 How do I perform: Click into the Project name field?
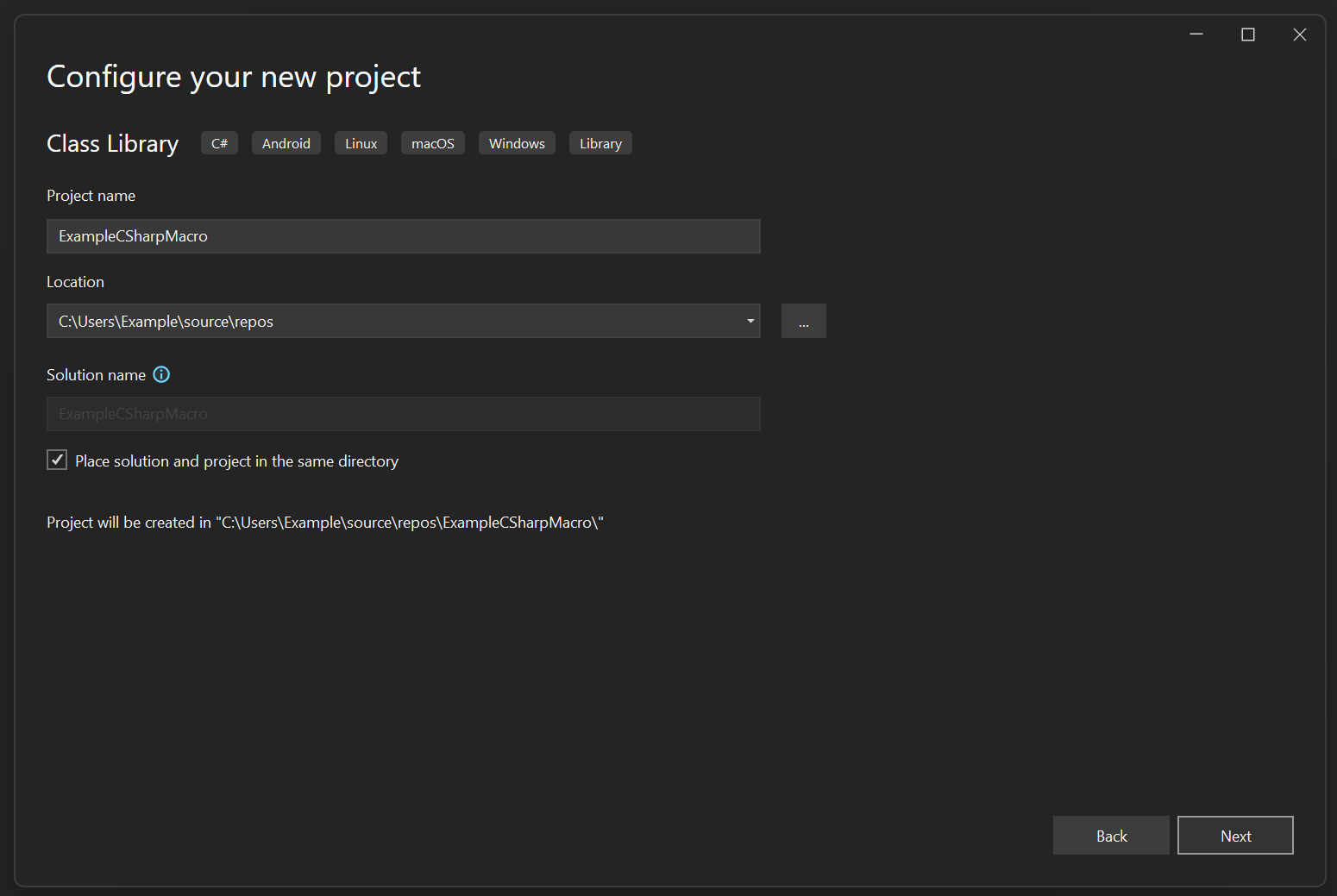point(403,235)
